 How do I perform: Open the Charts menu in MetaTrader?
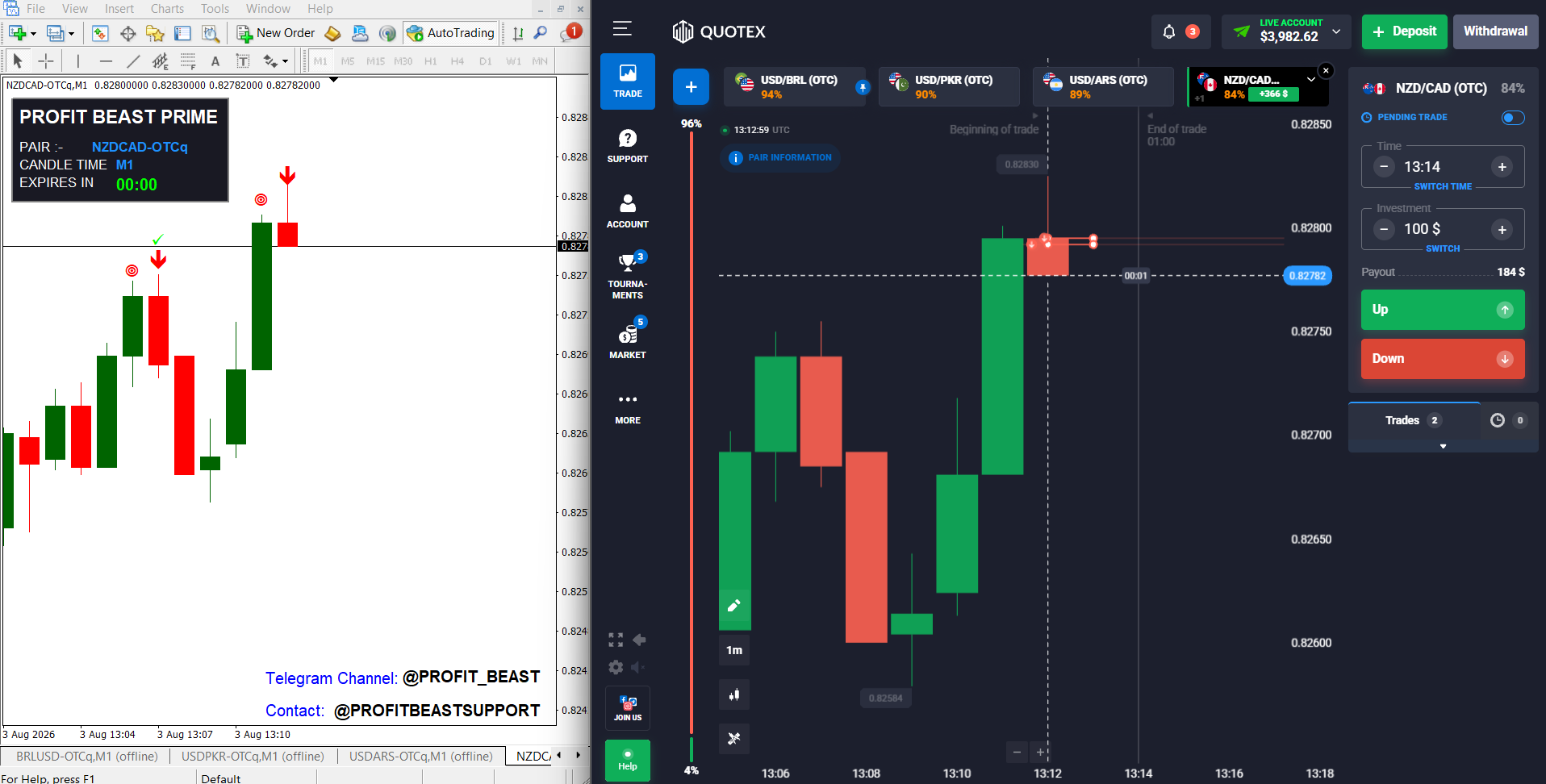[x=167, y=9]
